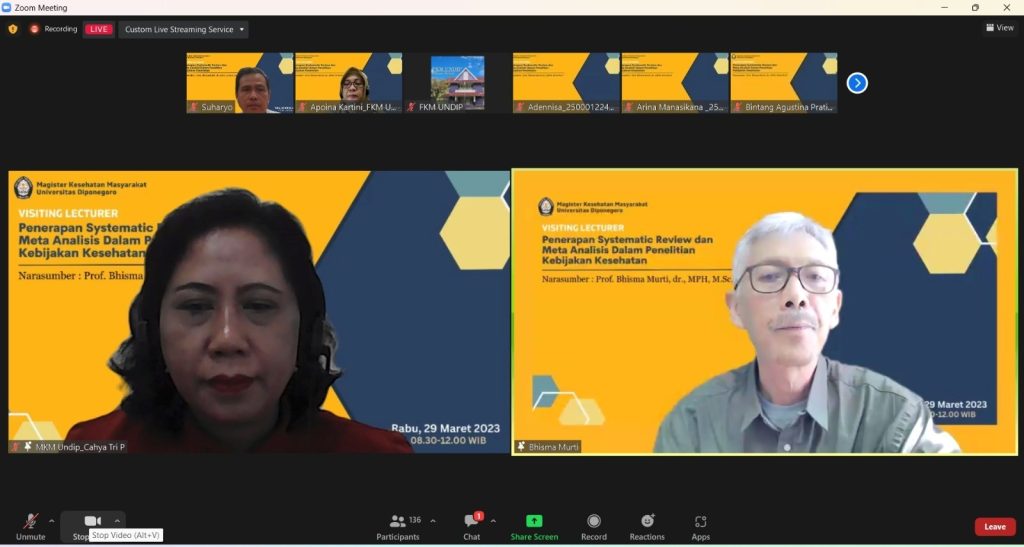The image size is (1024, 547).
Task: Open the Reactions menu
Action: point(647,526)
